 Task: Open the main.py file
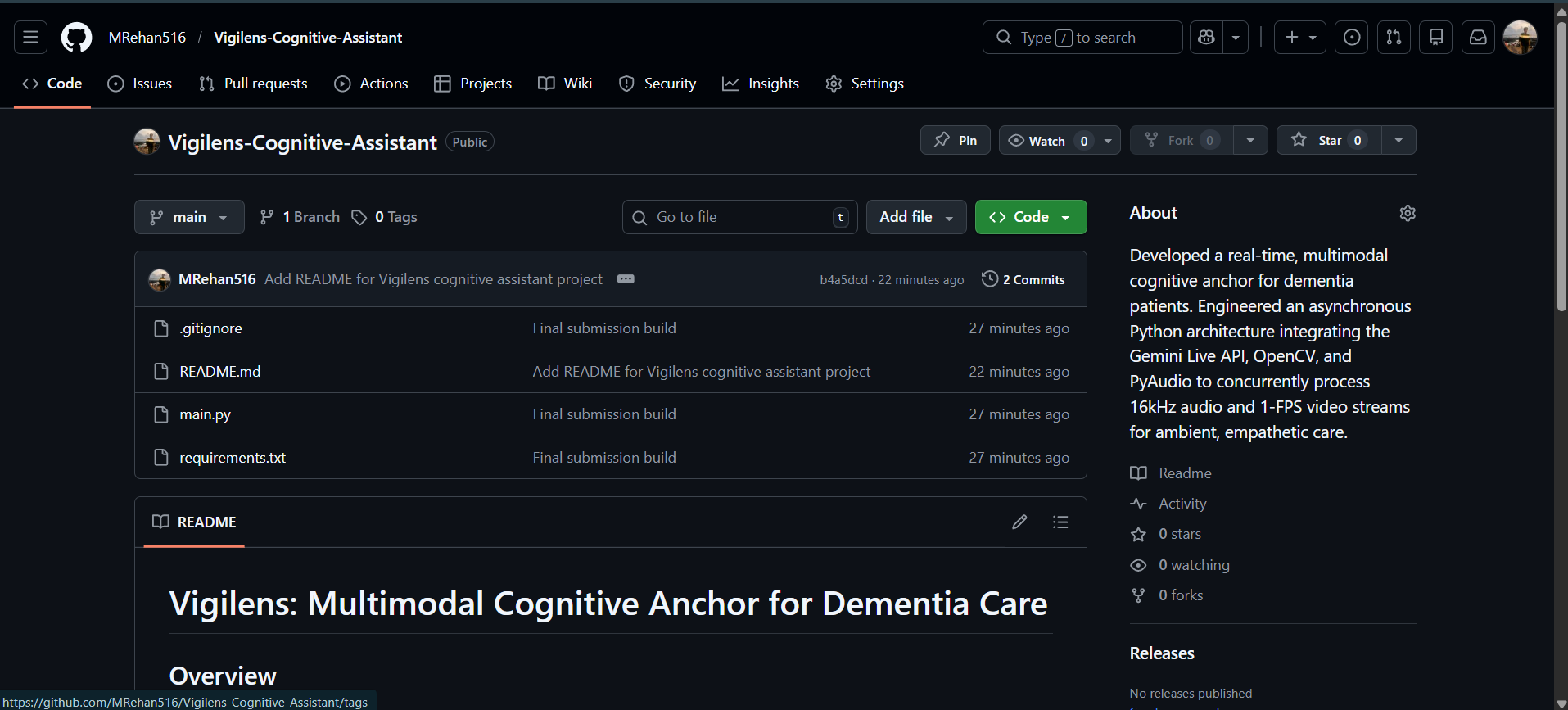click(205, 414)
